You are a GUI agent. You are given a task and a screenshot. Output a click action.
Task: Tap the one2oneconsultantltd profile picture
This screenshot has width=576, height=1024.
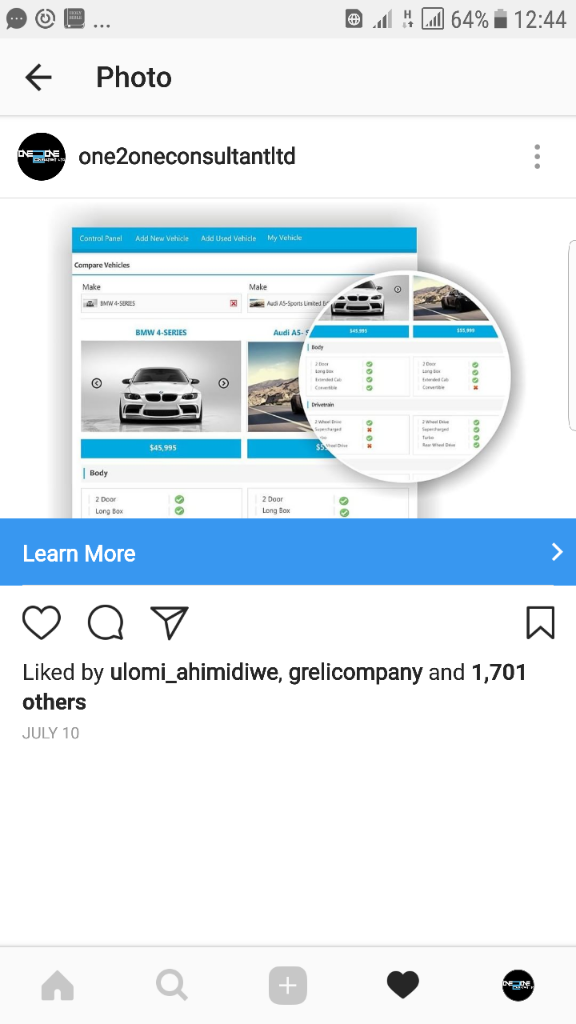[41, 157]
